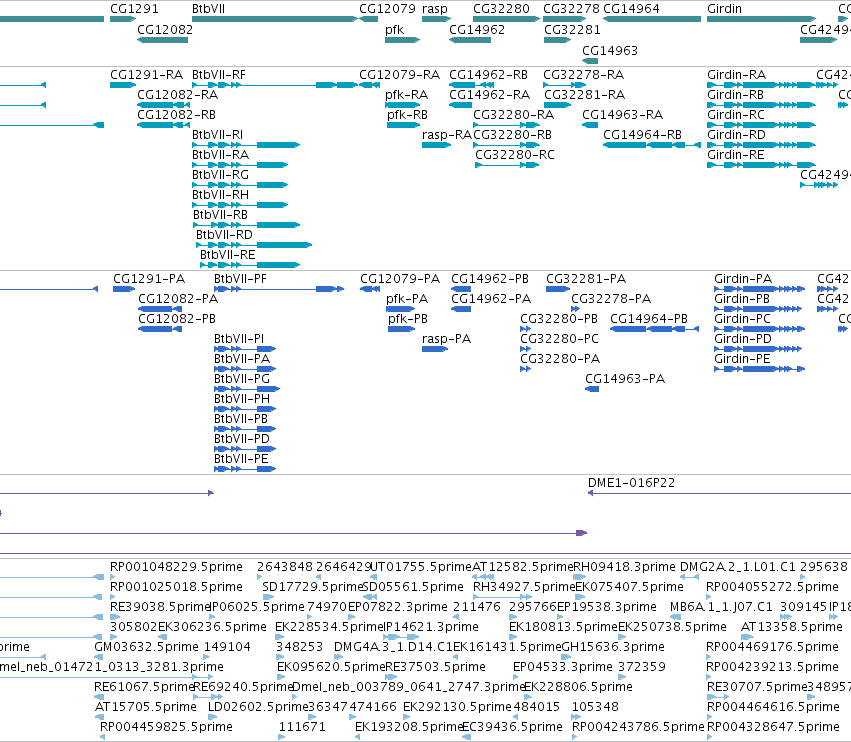851x742 pixels.
Task: Open transcript CG32280-RC
Action: (x=515, y=155)
